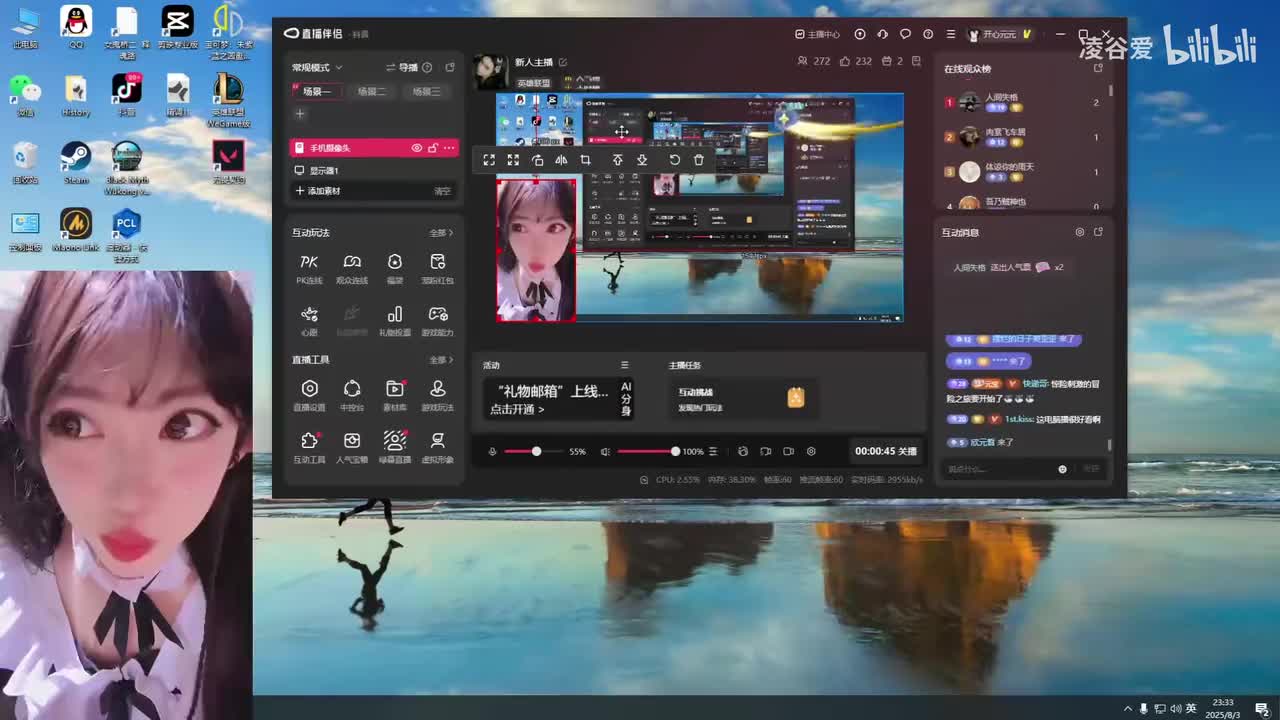The height and width of the screenshot is (720, 1280).
Task: Switch to 场景二 tab
Action: tap(372, 91)
